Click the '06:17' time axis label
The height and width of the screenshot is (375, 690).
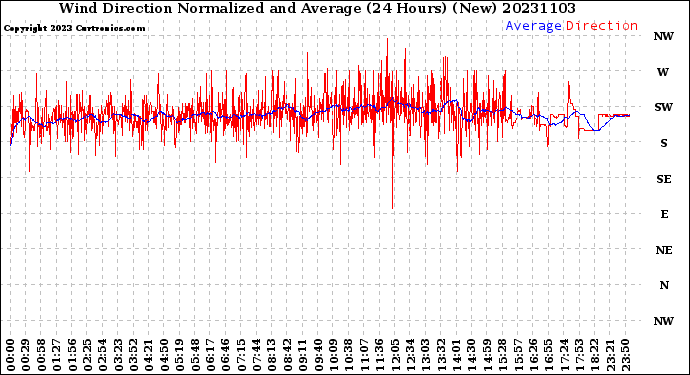(x=210, y=355)
